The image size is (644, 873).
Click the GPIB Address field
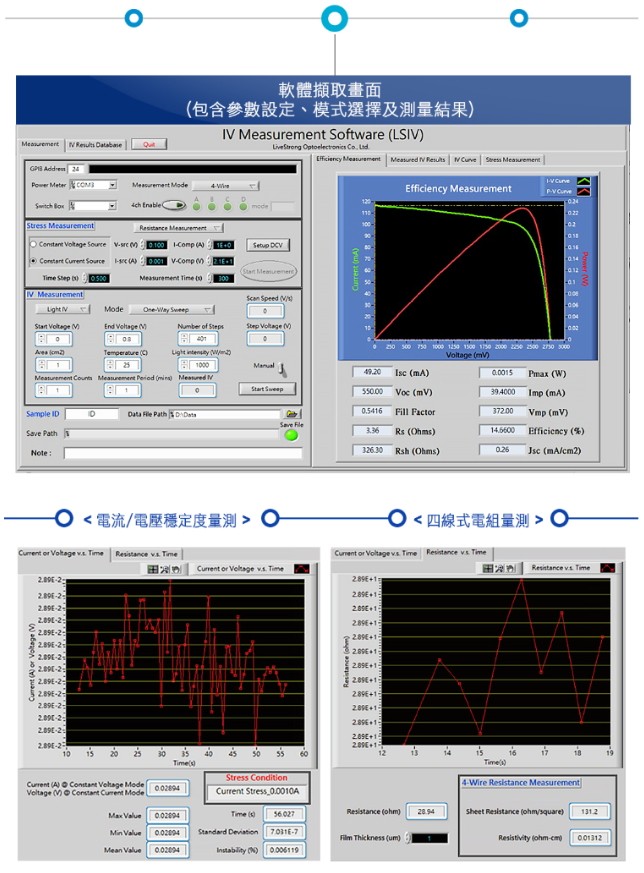[76, 169]
